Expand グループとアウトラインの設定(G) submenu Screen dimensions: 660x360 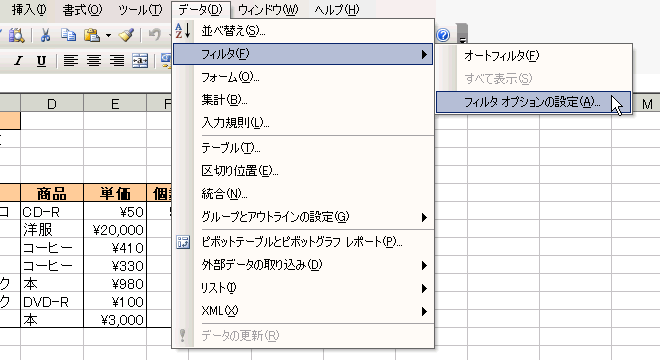point(303,217)
